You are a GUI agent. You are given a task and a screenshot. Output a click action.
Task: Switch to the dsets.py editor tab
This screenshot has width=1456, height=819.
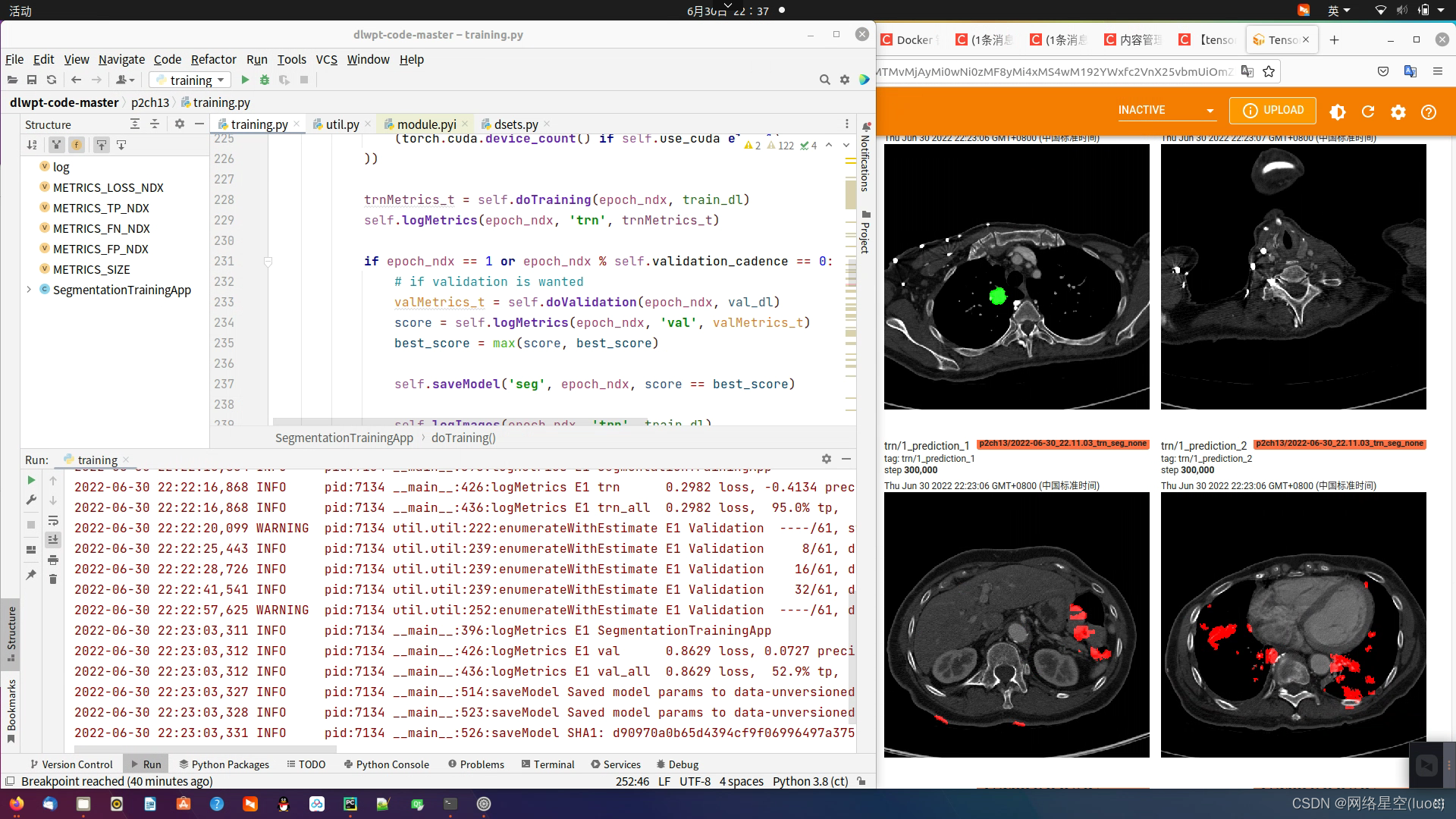[x=516, y=124]
